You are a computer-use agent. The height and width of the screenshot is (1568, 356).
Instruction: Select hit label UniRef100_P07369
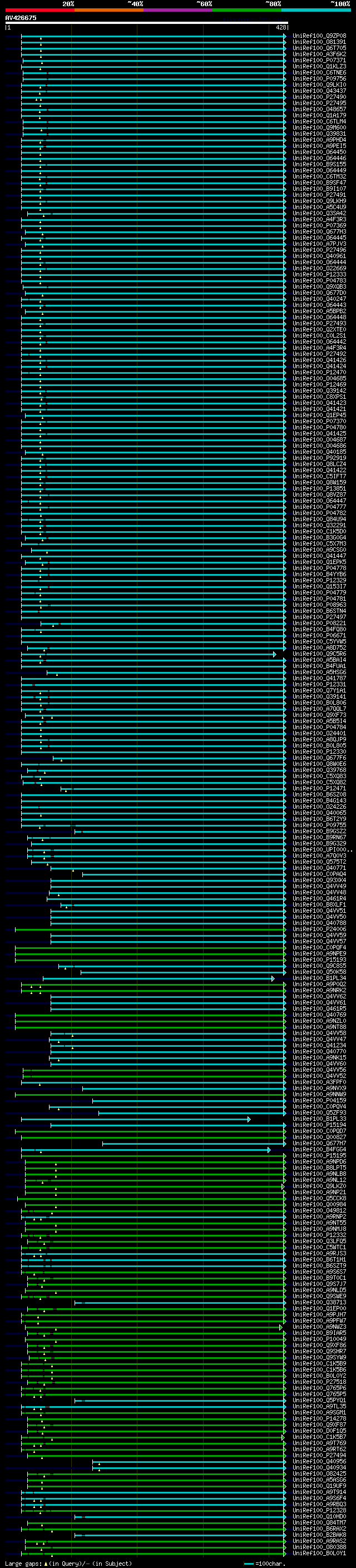click(319, 225)
